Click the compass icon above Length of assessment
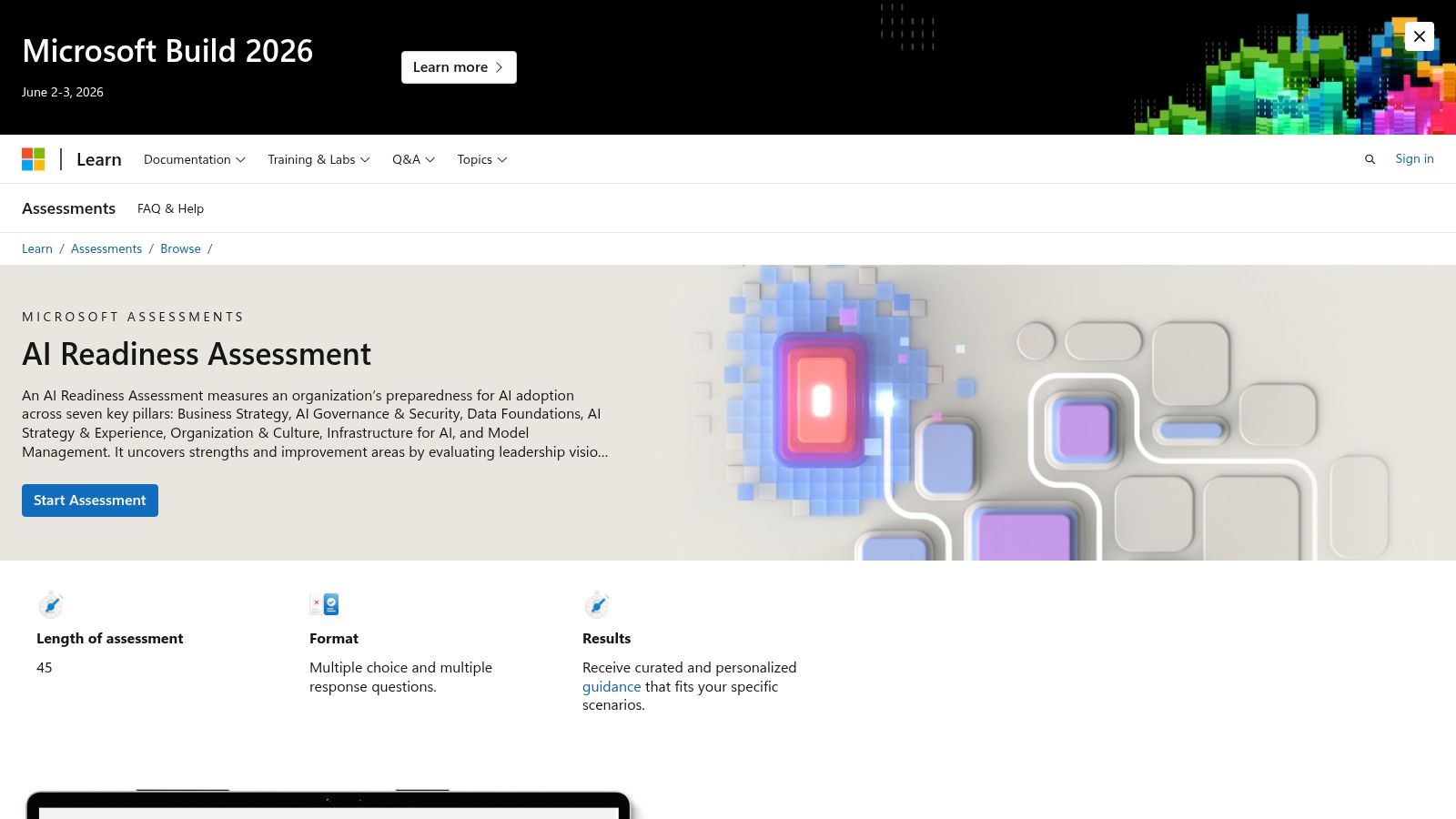The height and width of the screenshot is (819, 1456). (x=51, y=604)
